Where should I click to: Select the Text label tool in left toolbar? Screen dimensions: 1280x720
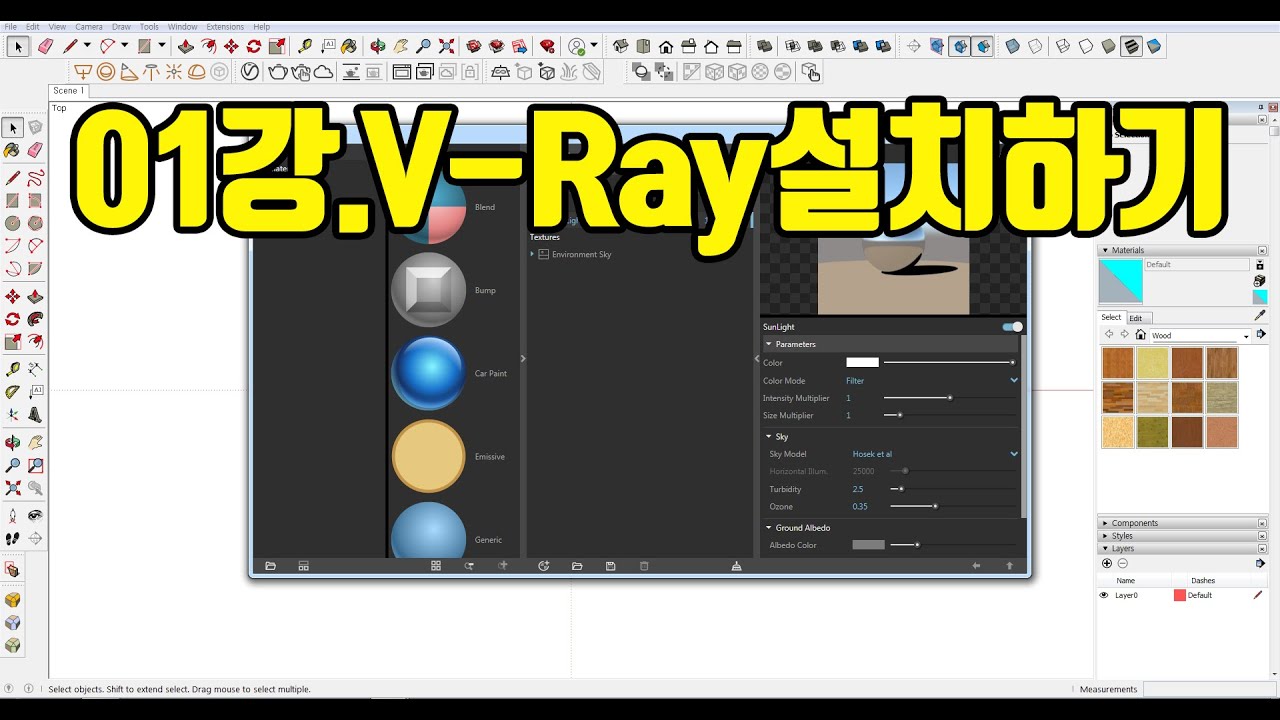36,391
